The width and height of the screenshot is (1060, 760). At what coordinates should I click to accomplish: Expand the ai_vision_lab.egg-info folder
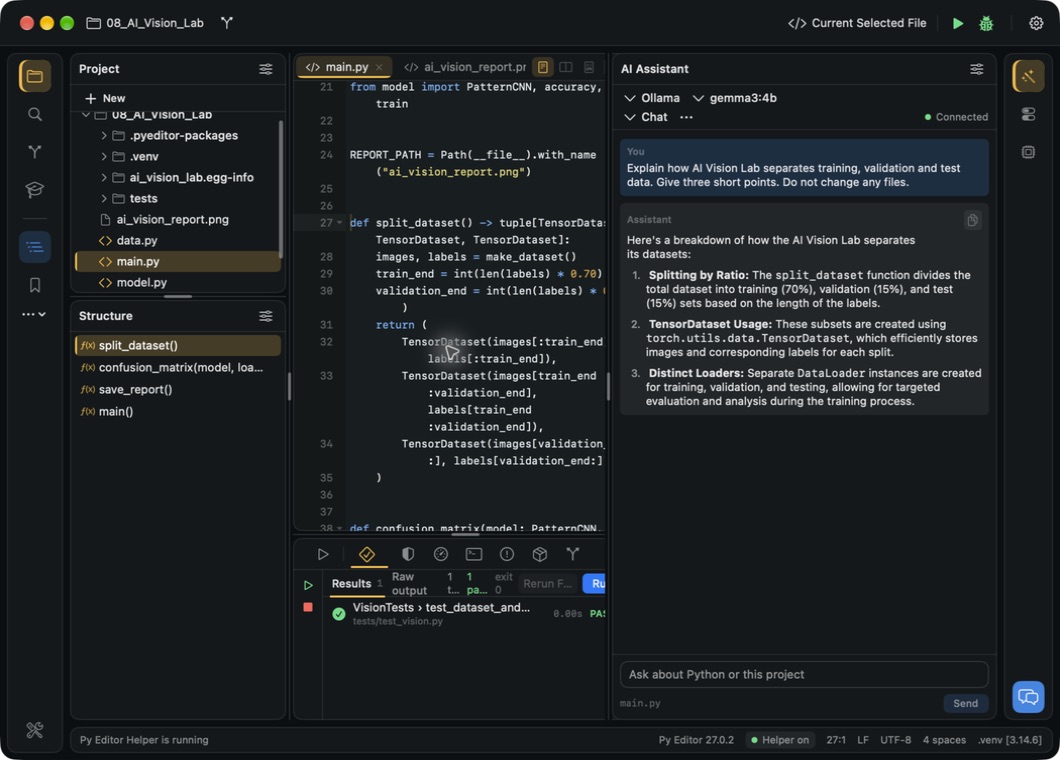[103, 177]
